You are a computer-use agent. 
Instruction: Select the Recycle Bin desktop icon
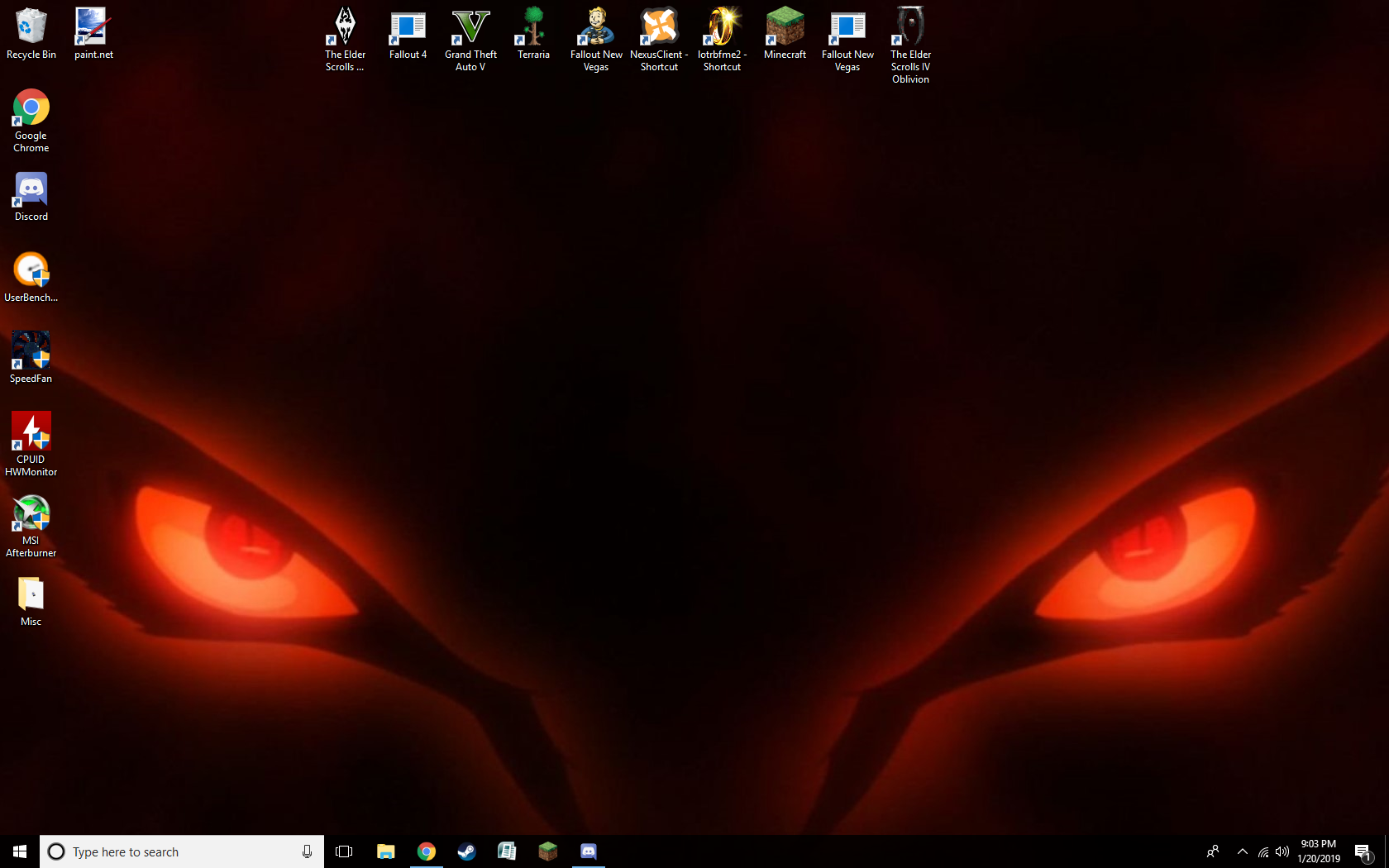click(x=31, y=33)
